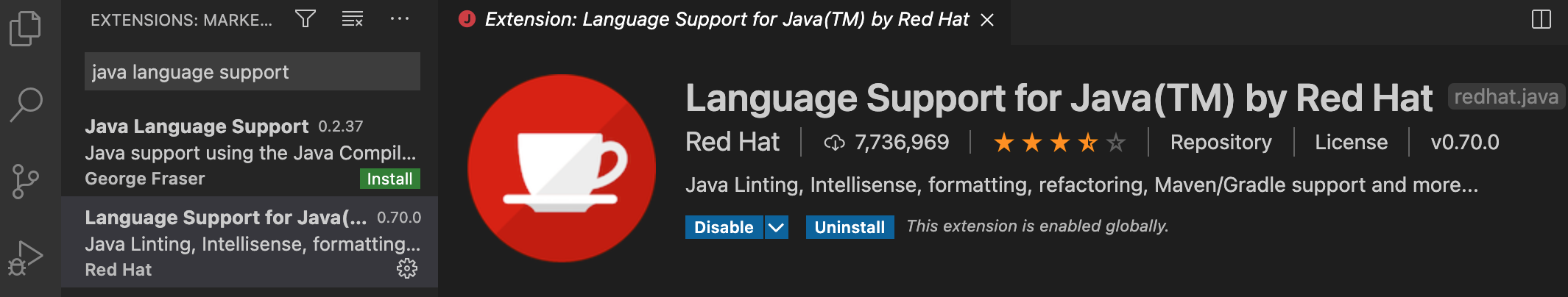Split the editor to the right
This screenshot has width=1568, height=297.
[1541, 19]
